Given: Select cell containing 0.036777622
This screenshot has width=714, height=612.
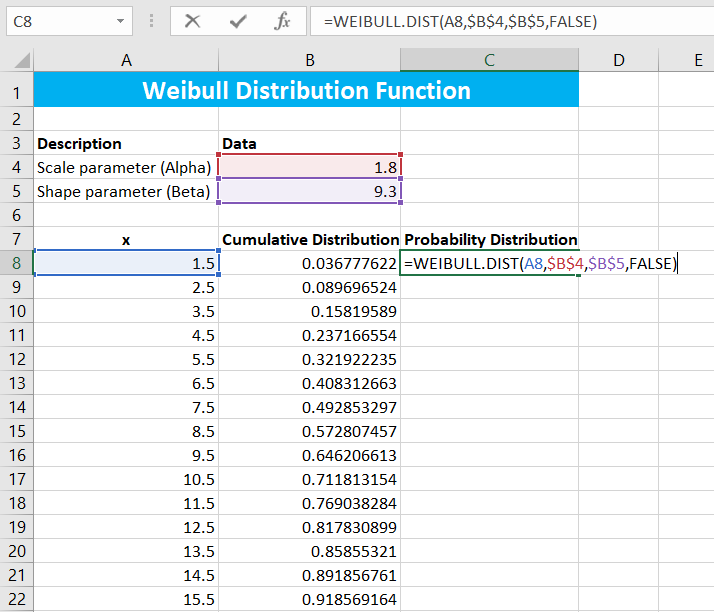Looking at the screenshot, I should [x=309, y=264].
